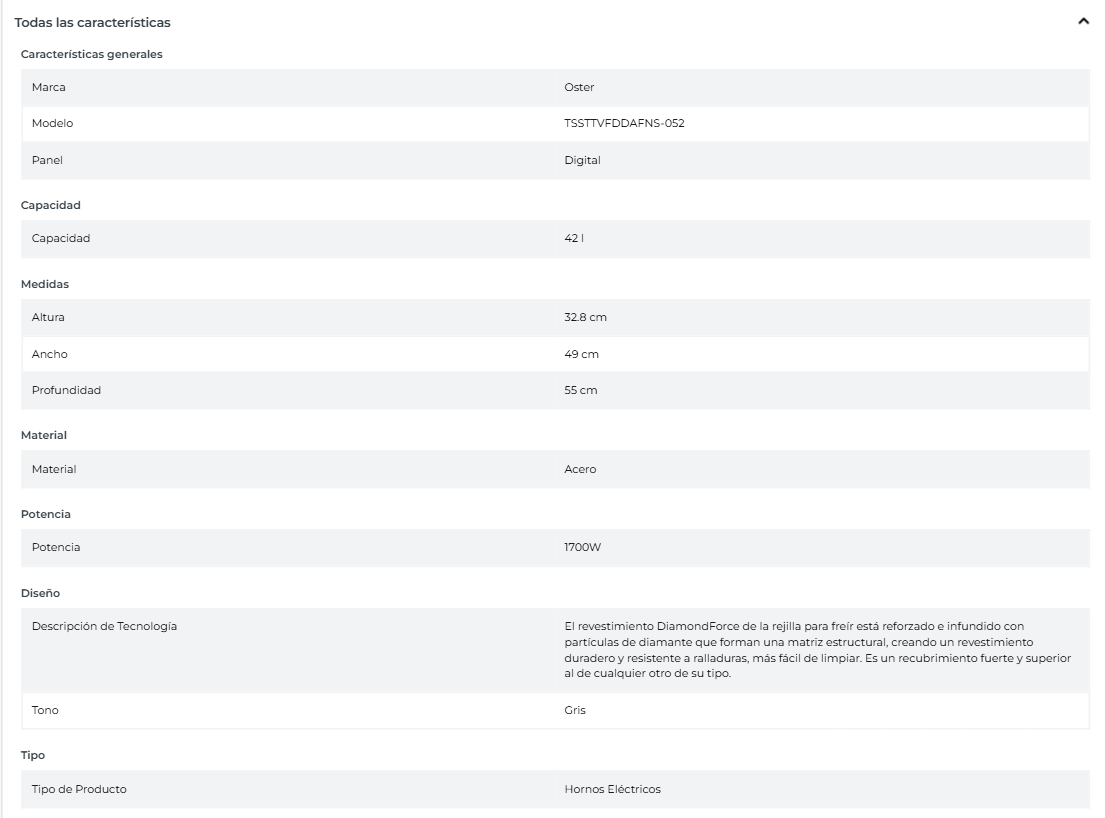This screenshot has height=818, width=1105.
Task: Click the Profundidad row label
Action: tap(66, 390)
